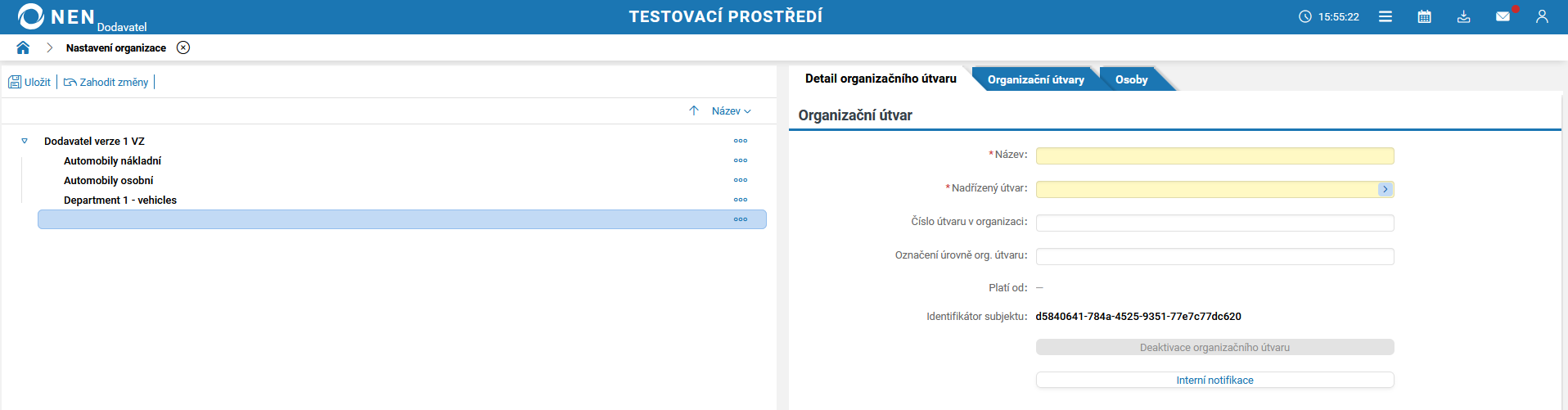The image size is (1568, 410).
Task: Open options menu for Department 1 - vehicles
Action: tap(741, 200)
